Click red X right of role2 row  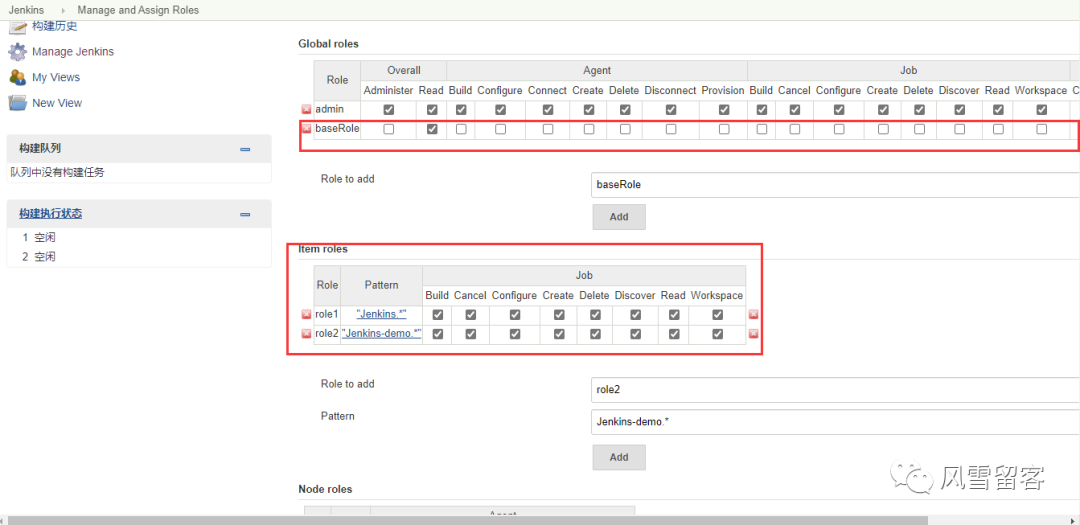(x=753, y=334)
